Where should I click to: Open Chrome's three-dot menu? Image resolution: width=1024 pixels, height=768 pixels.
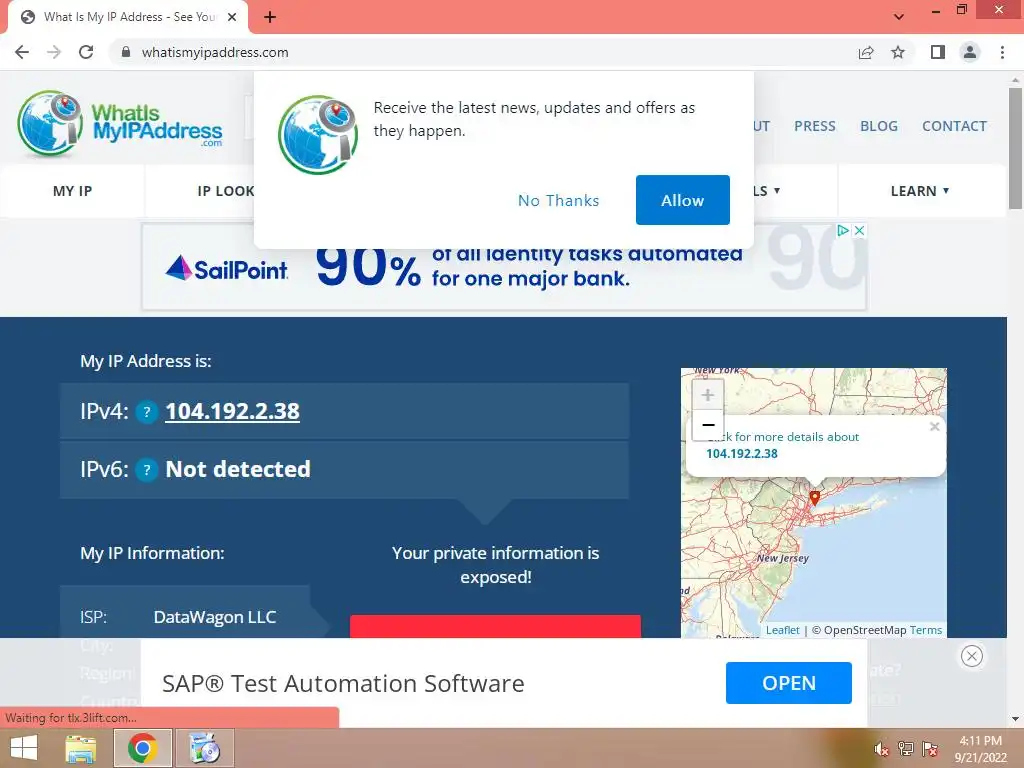coord(1002,52)
